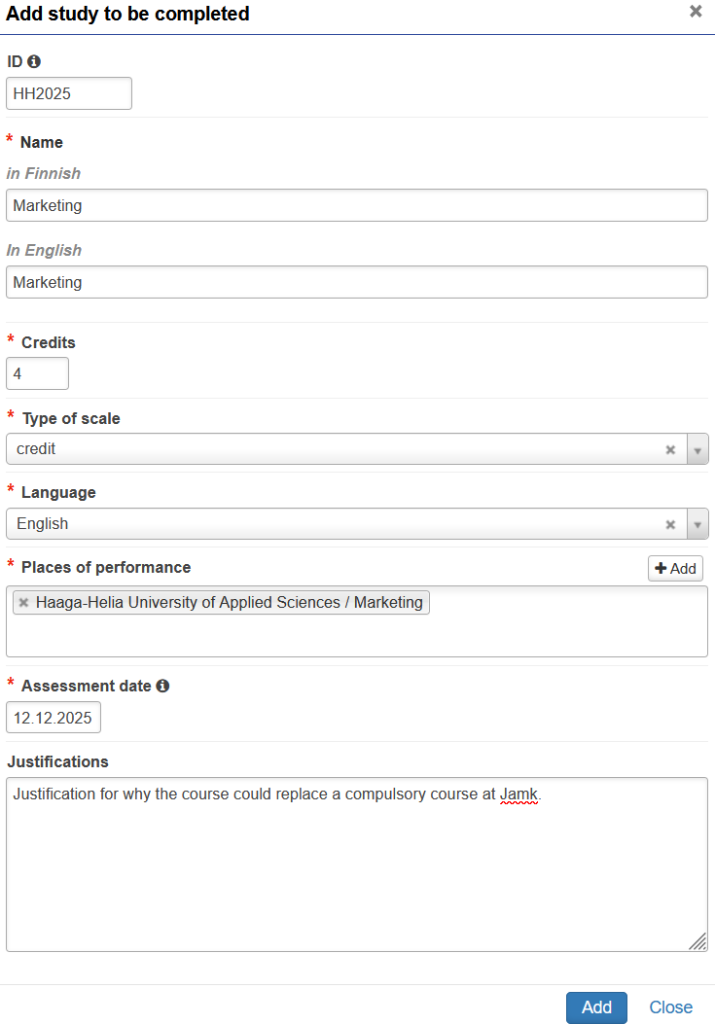
Task: Click the blue Add button
Action: [596, 1007]
